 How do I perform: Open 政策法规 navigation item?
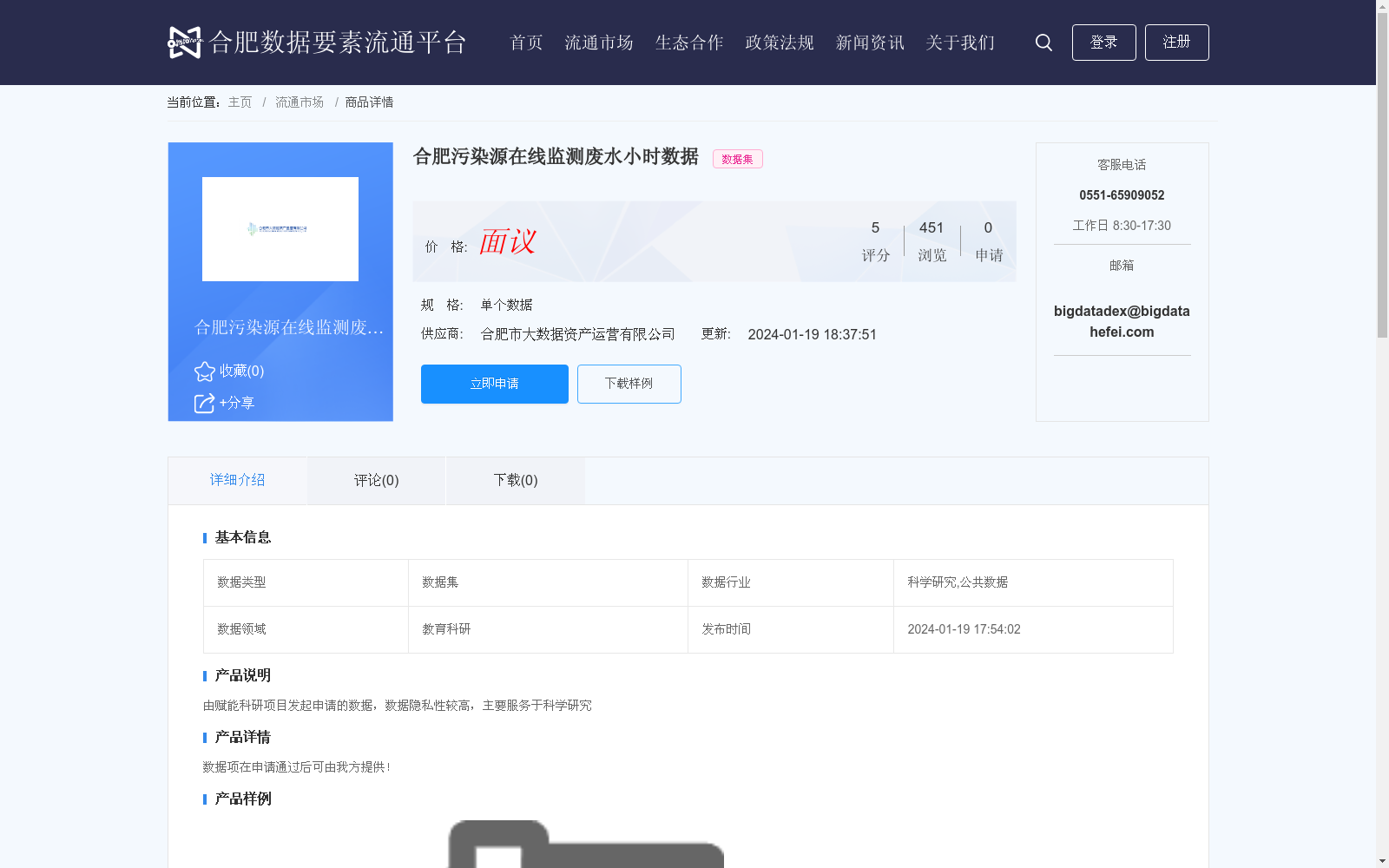[780, 43]
